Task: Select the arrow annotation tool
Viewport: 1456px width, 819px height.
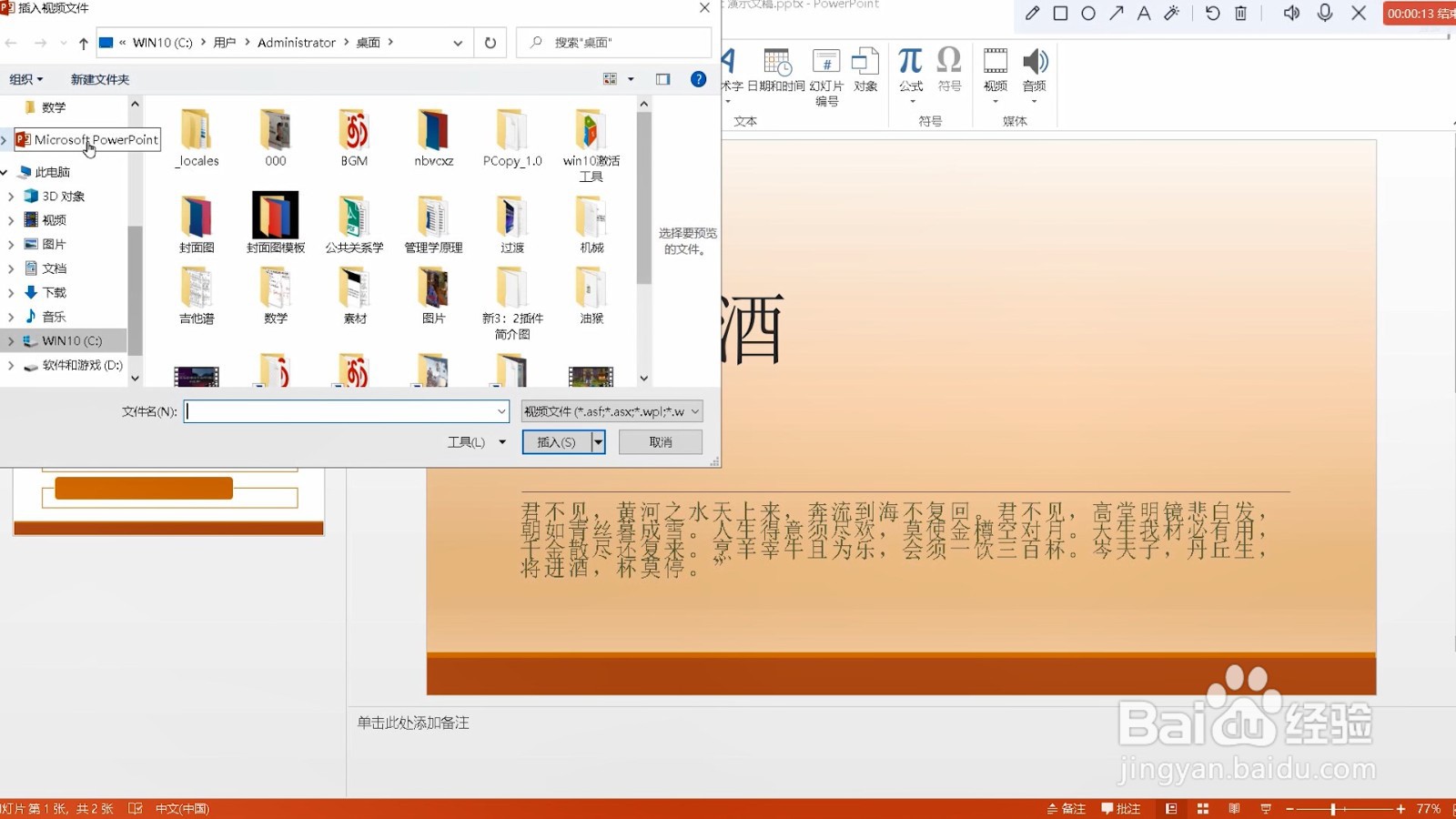Action: point(1117,14)
